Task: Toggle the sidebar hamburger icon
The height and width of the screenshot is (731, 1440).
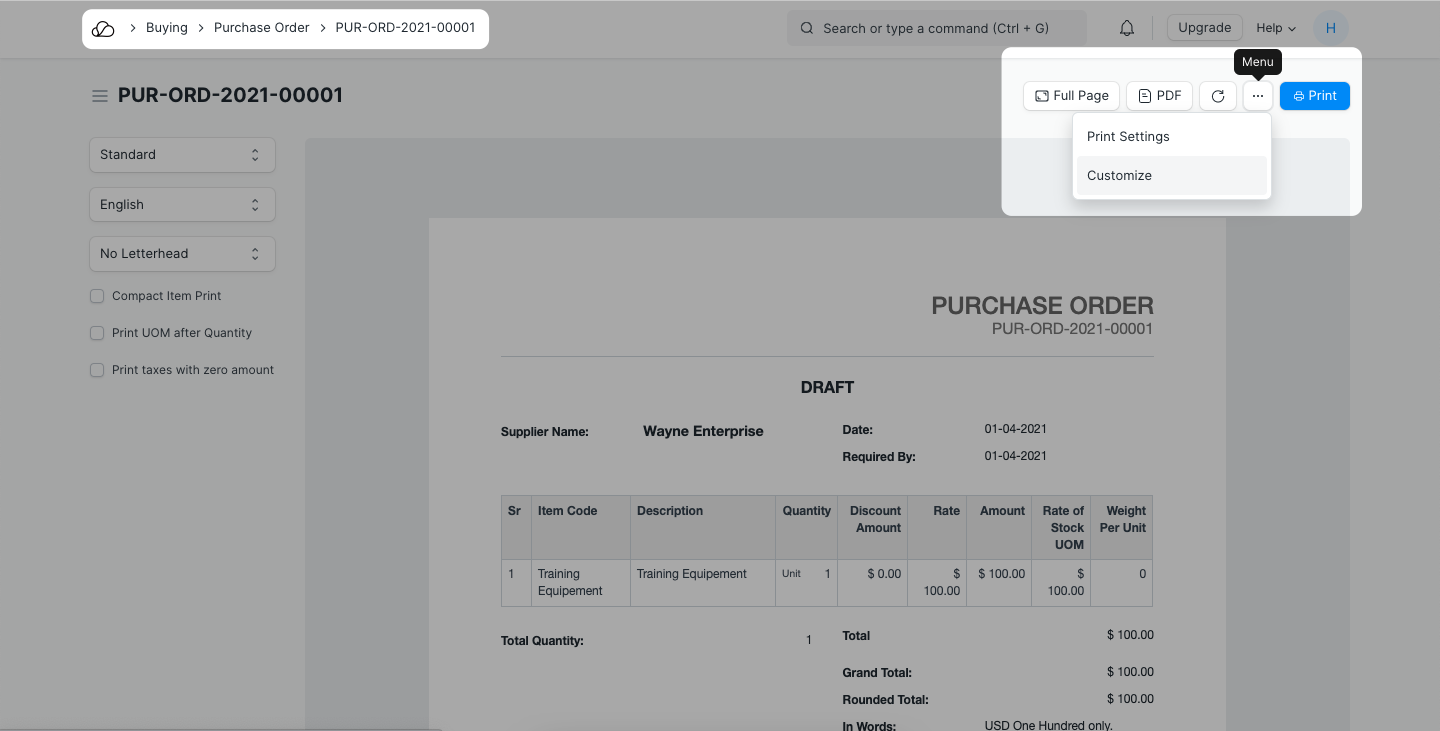Action: pos(100,96)
